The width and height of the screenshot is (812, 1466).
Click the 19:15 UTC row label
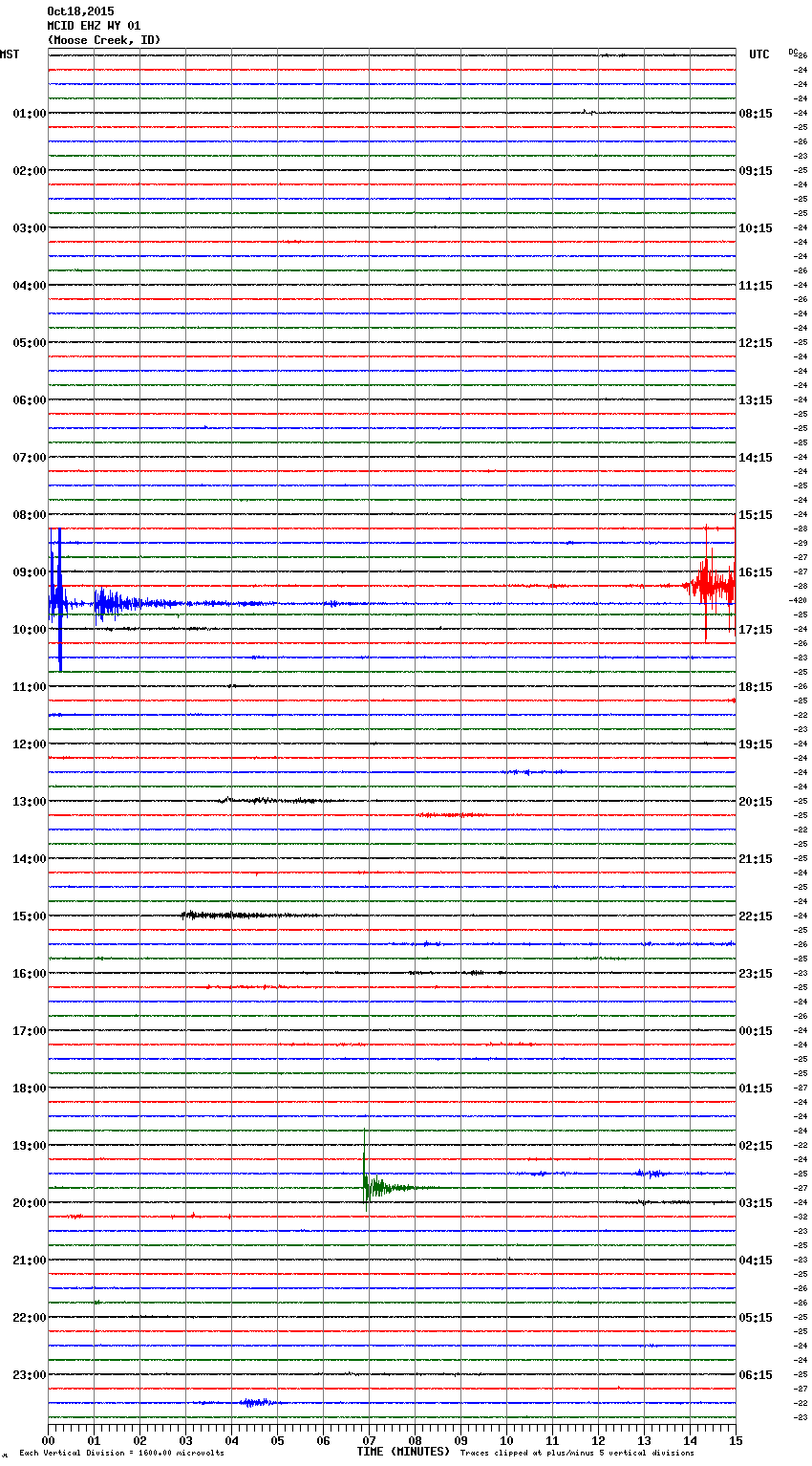click(x=756, y=744)
